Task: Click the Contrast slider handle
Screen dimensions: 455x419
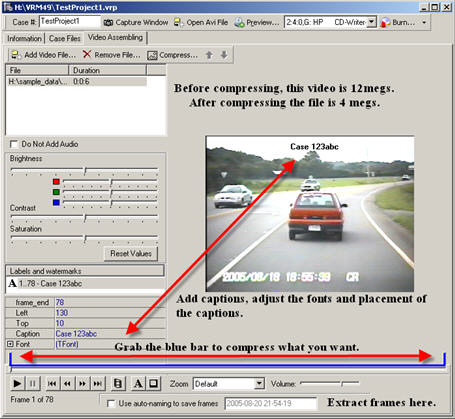Action: 85,218
